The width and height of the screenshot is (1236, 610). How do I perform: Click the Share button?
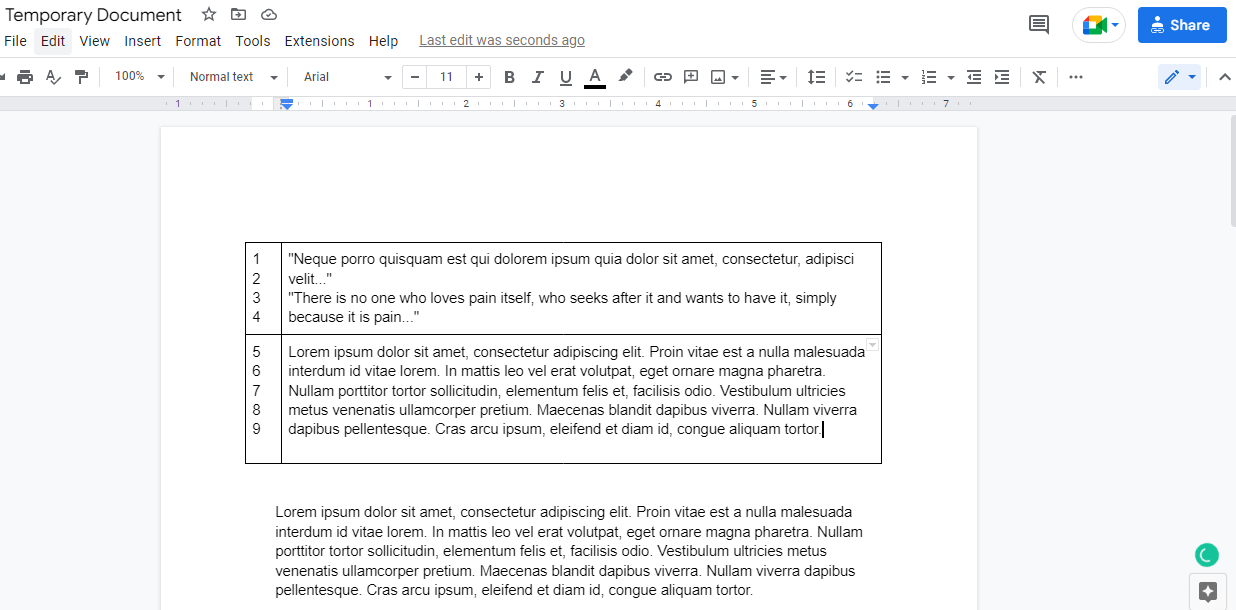click(x=1182, y=24)
